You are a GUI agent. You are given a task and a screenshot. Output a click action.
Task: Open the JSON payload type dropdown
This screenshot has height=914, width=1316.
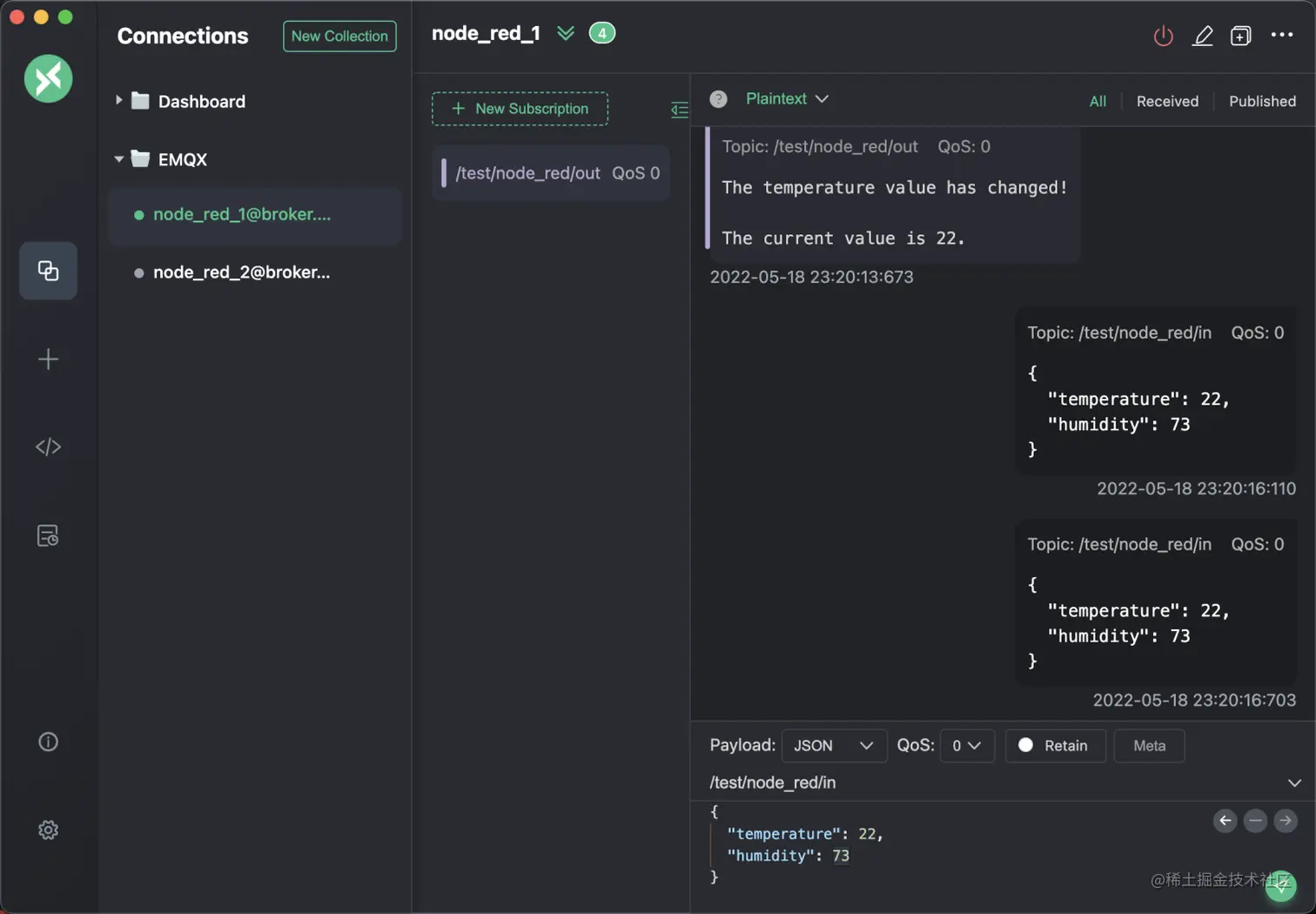pyautogui.click(x=833, y=746)
